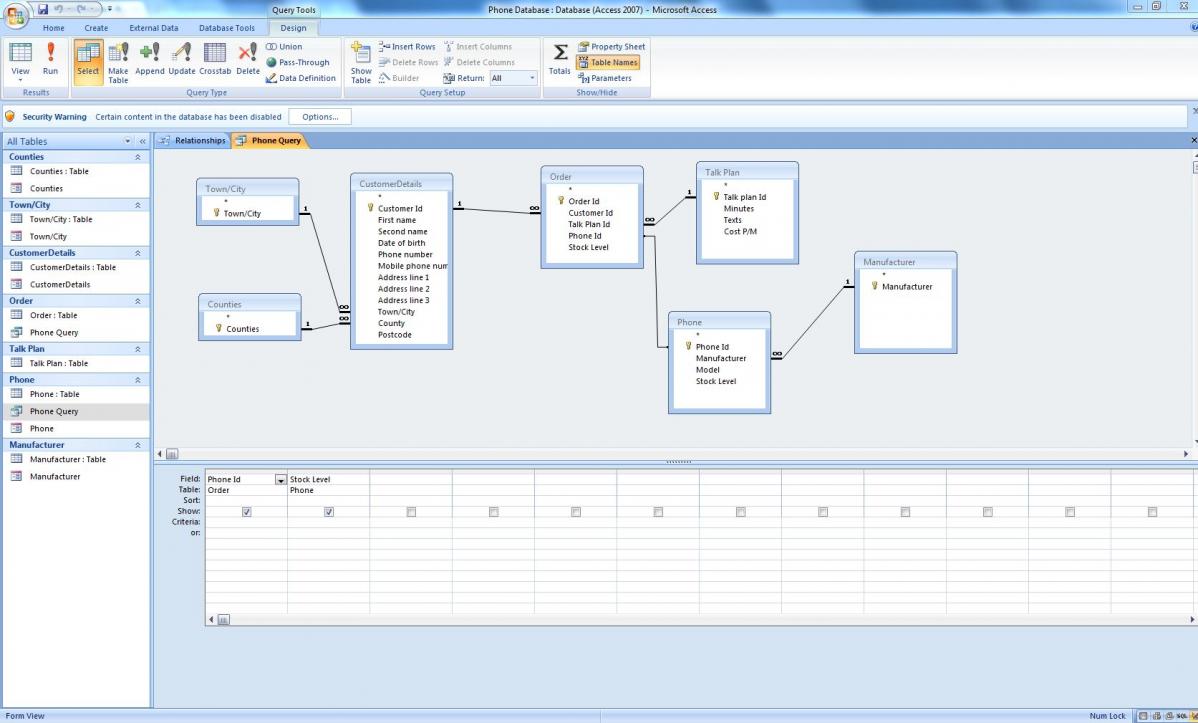The height and width of the screenshot is (723, 1198).
Task: Open the Return value combo box
Action: (513, 78)
